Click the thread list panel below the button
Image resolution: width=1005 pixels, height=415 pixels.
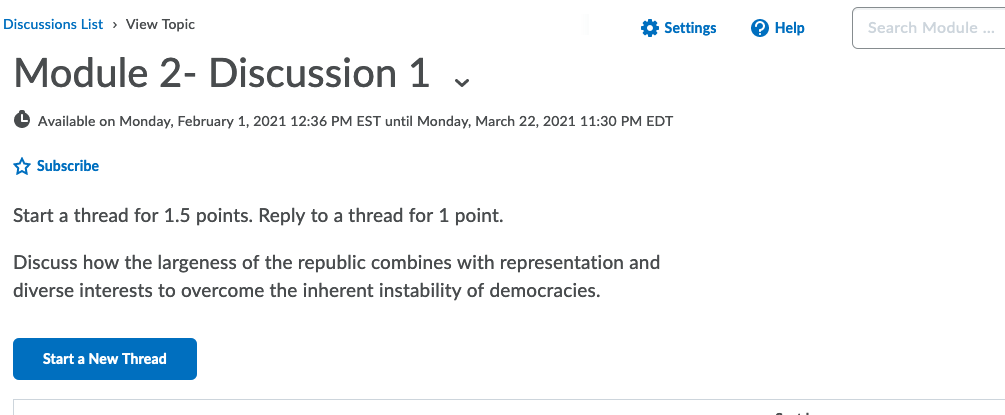click(x=509, y=407)
